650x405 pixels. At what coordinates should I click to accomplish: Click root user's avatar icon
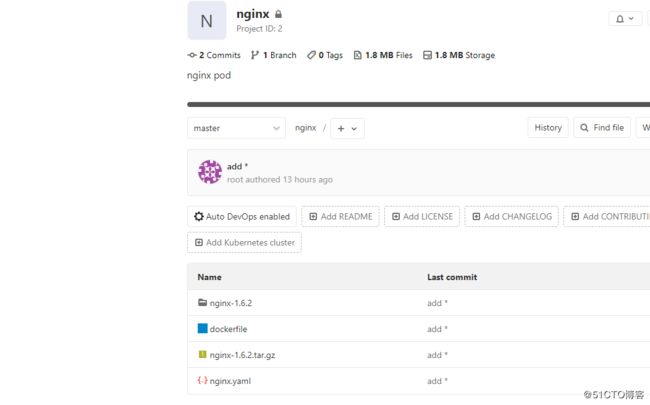pos(210,172)
